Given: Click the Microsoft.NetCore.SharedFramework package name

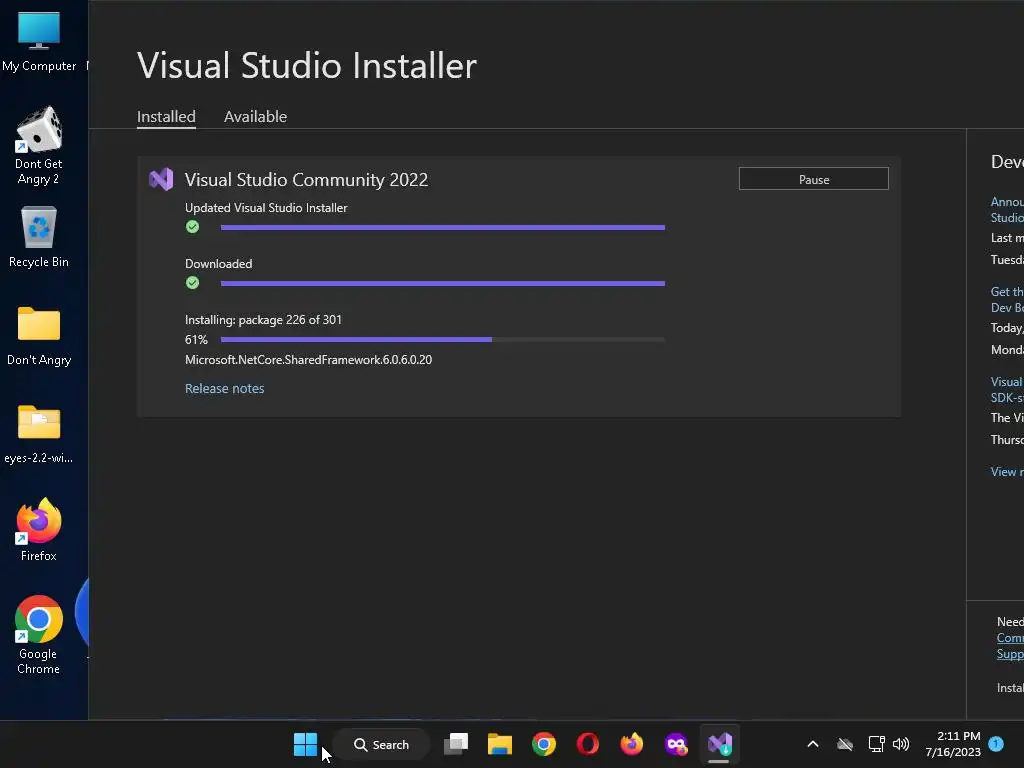Looking at the screenshot, I should pos(308,360).
